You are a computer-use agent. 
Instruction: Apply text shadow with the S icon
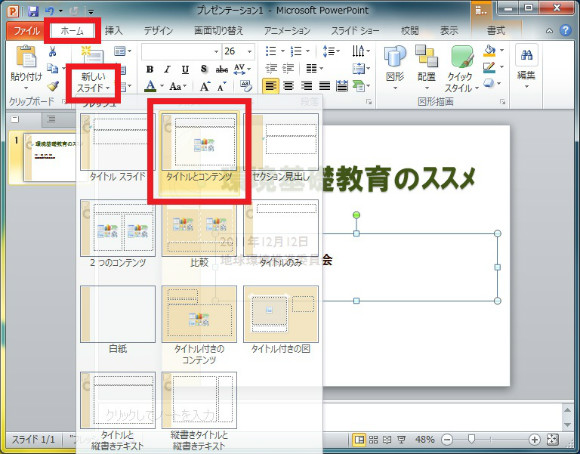click(204, 69)
